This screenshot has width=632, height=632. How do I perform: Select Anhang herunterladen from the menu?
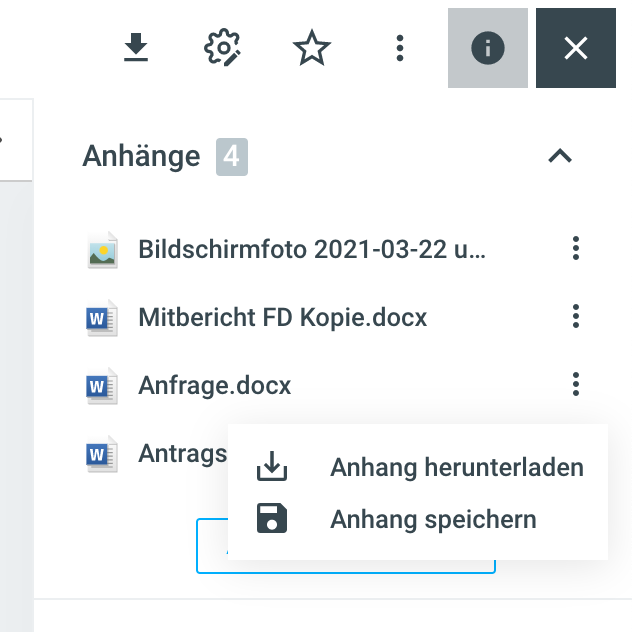(456, 467)
